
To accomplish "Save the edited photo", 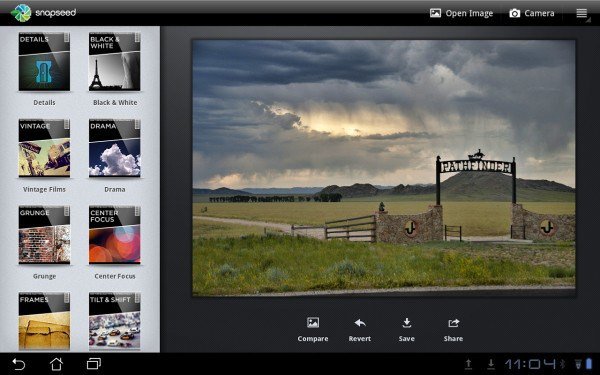I will [406, 329].
